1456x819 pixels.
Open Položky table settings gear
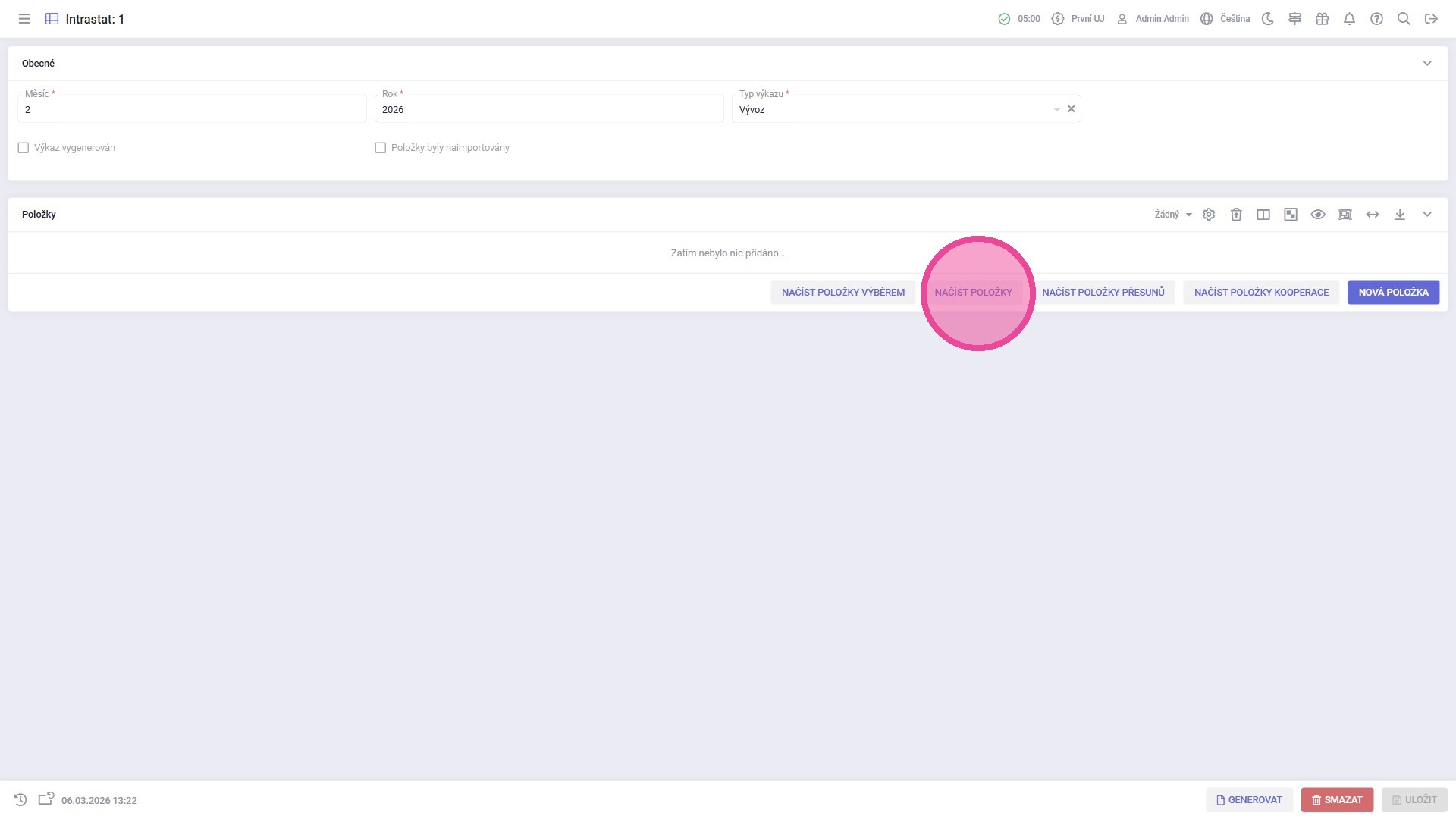pos(1209,215)
